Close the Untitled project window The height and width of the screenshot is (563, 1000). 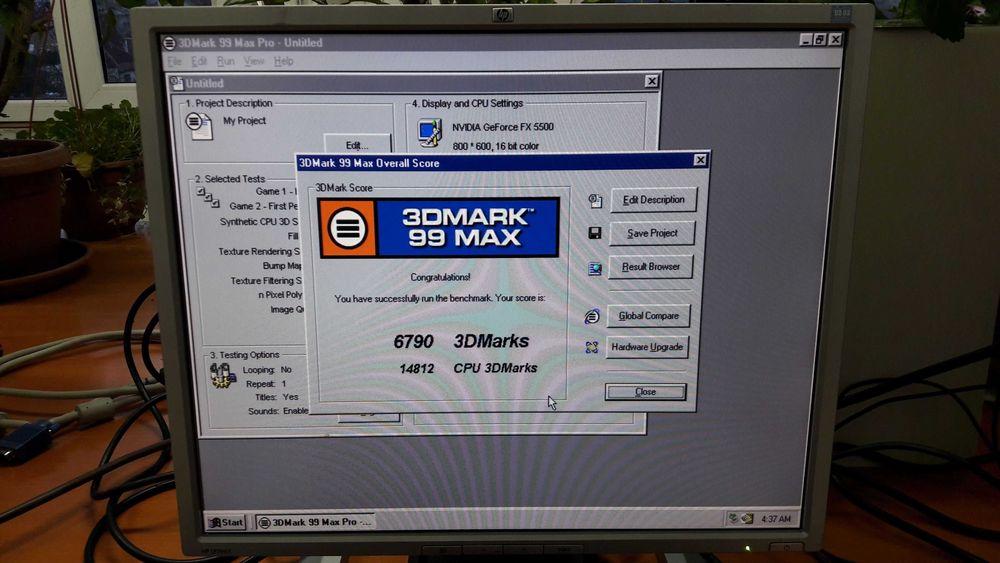(x=651, y=81)
